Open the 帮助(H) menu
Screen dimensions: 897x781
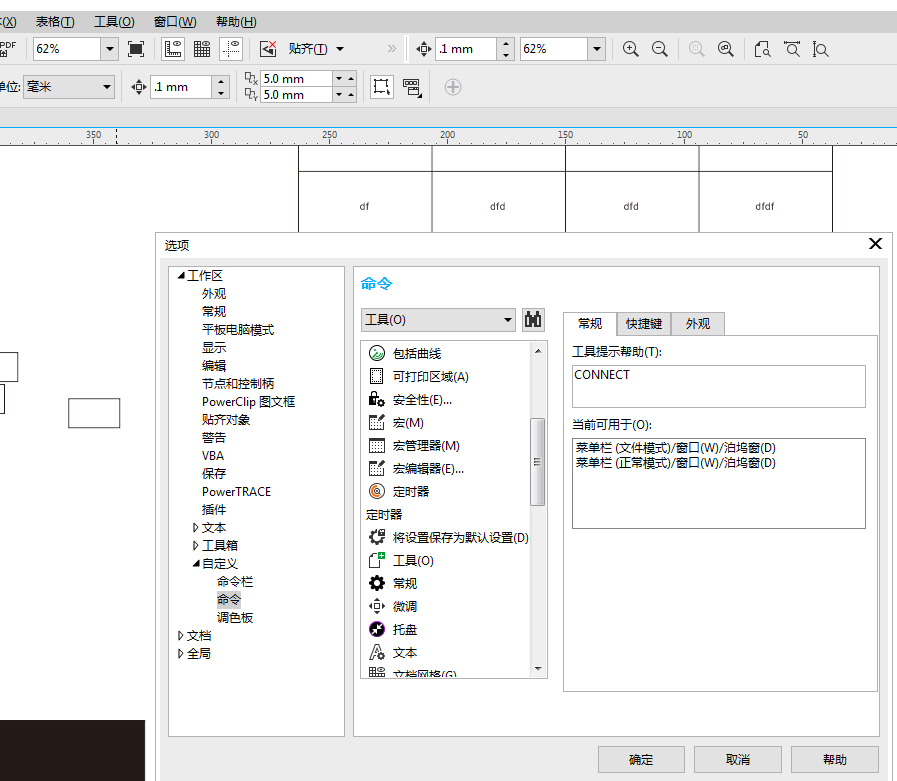click(x=236, y=22)
